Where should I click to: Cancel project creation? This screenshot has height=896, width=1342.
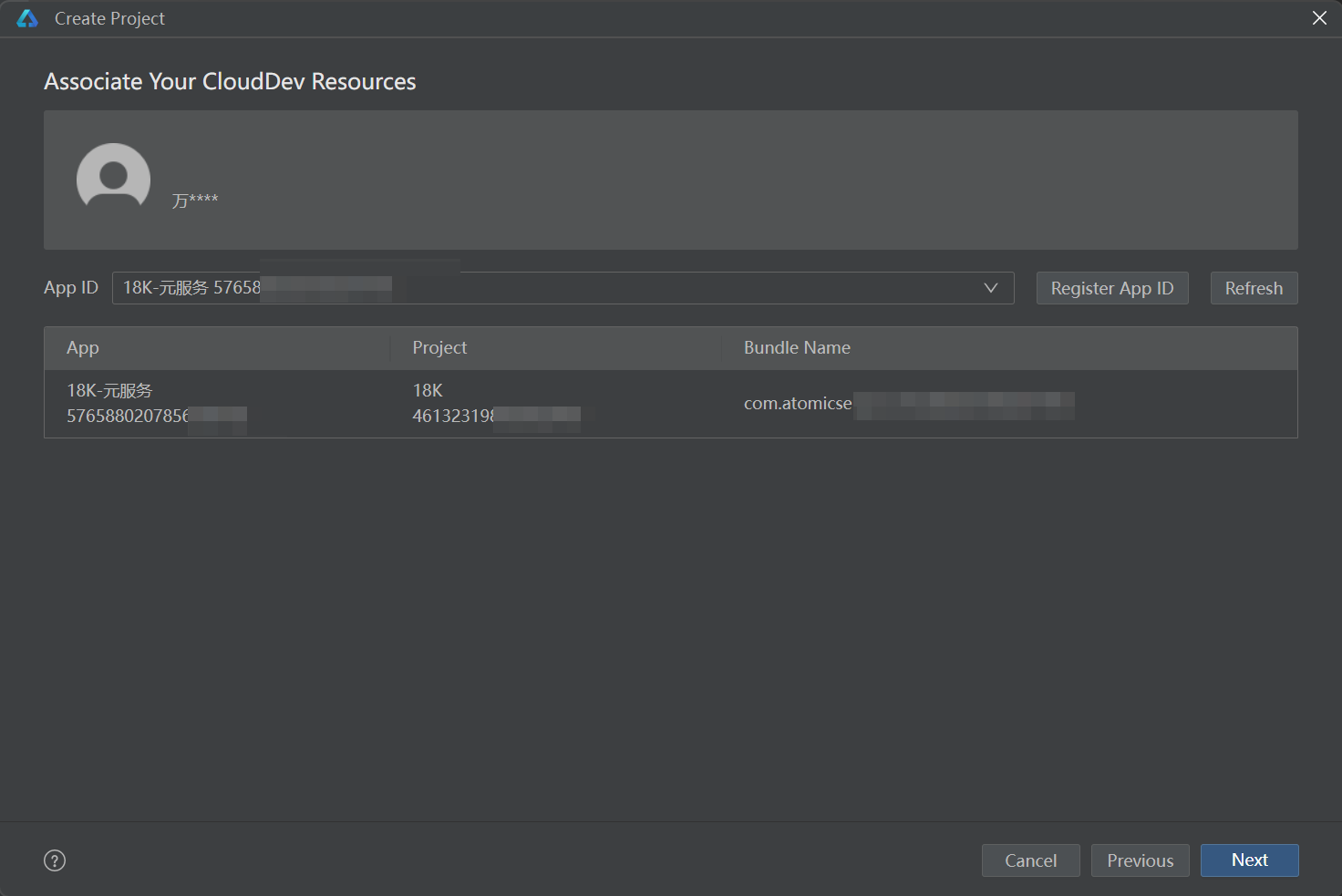(x=1030, y=860)
